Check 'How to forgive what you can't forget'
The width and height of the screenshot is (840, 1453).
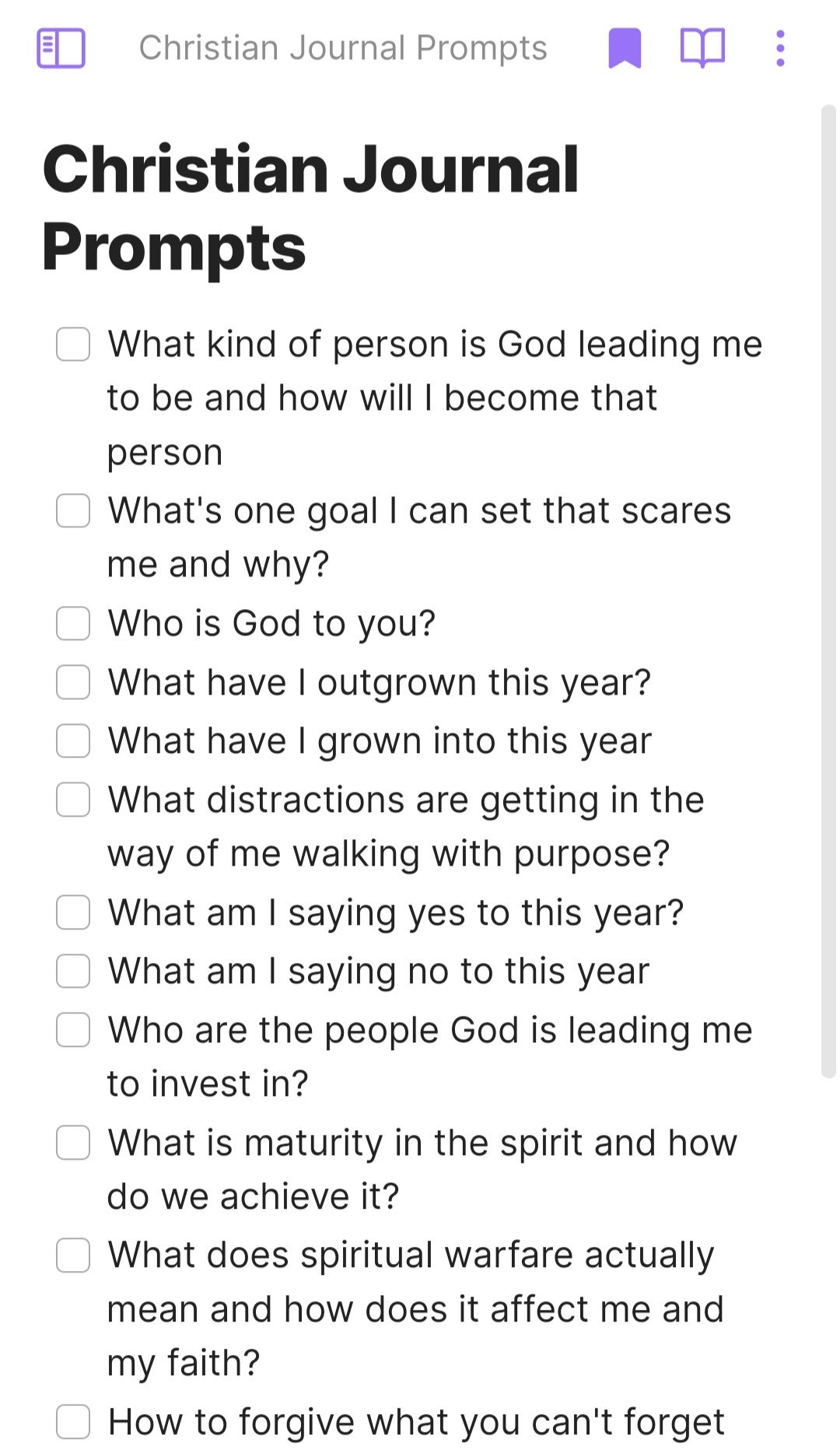click(x=73, y=1422)
